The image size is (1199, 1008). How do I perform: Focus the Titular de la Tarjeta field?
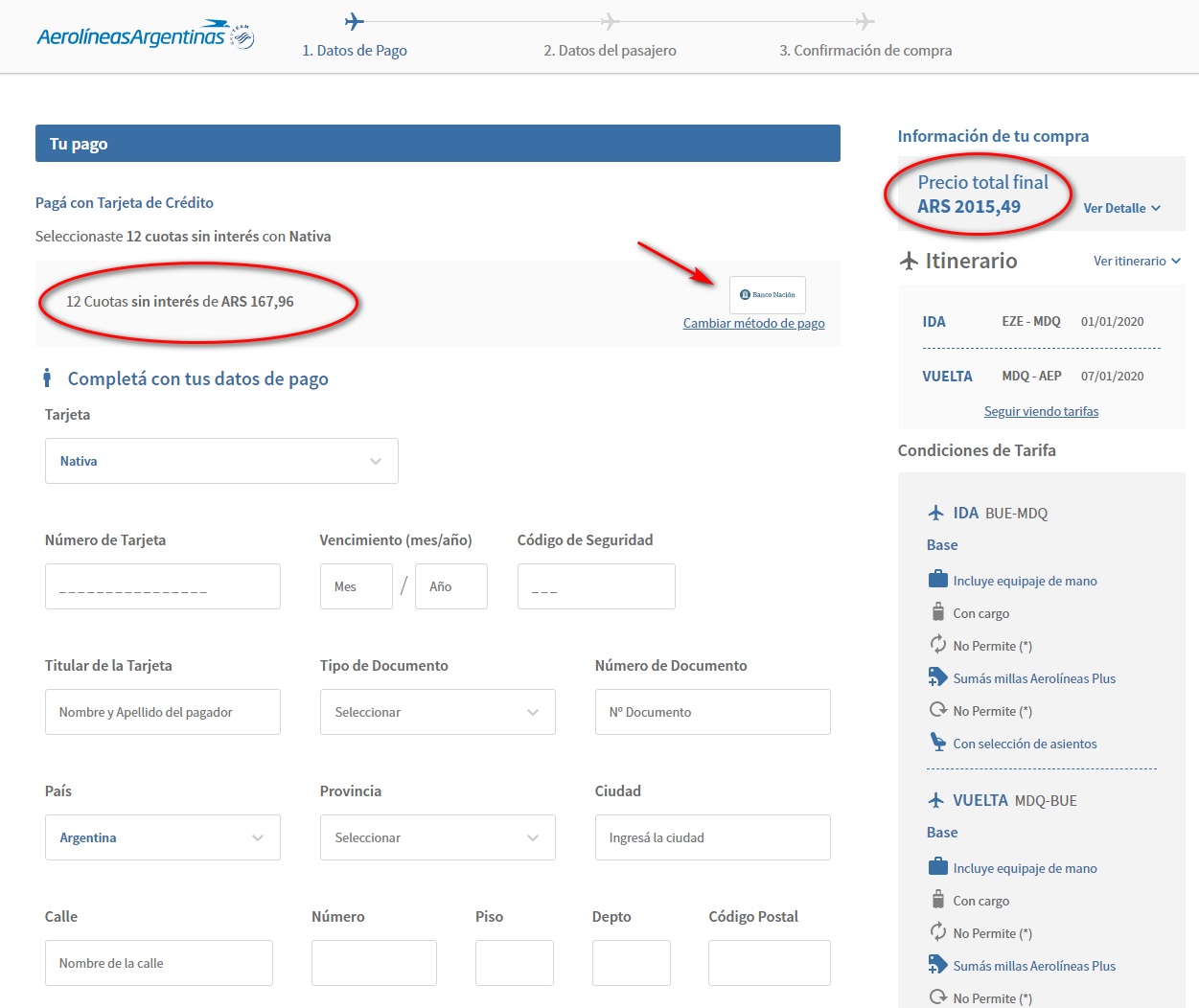pos(162,712)
